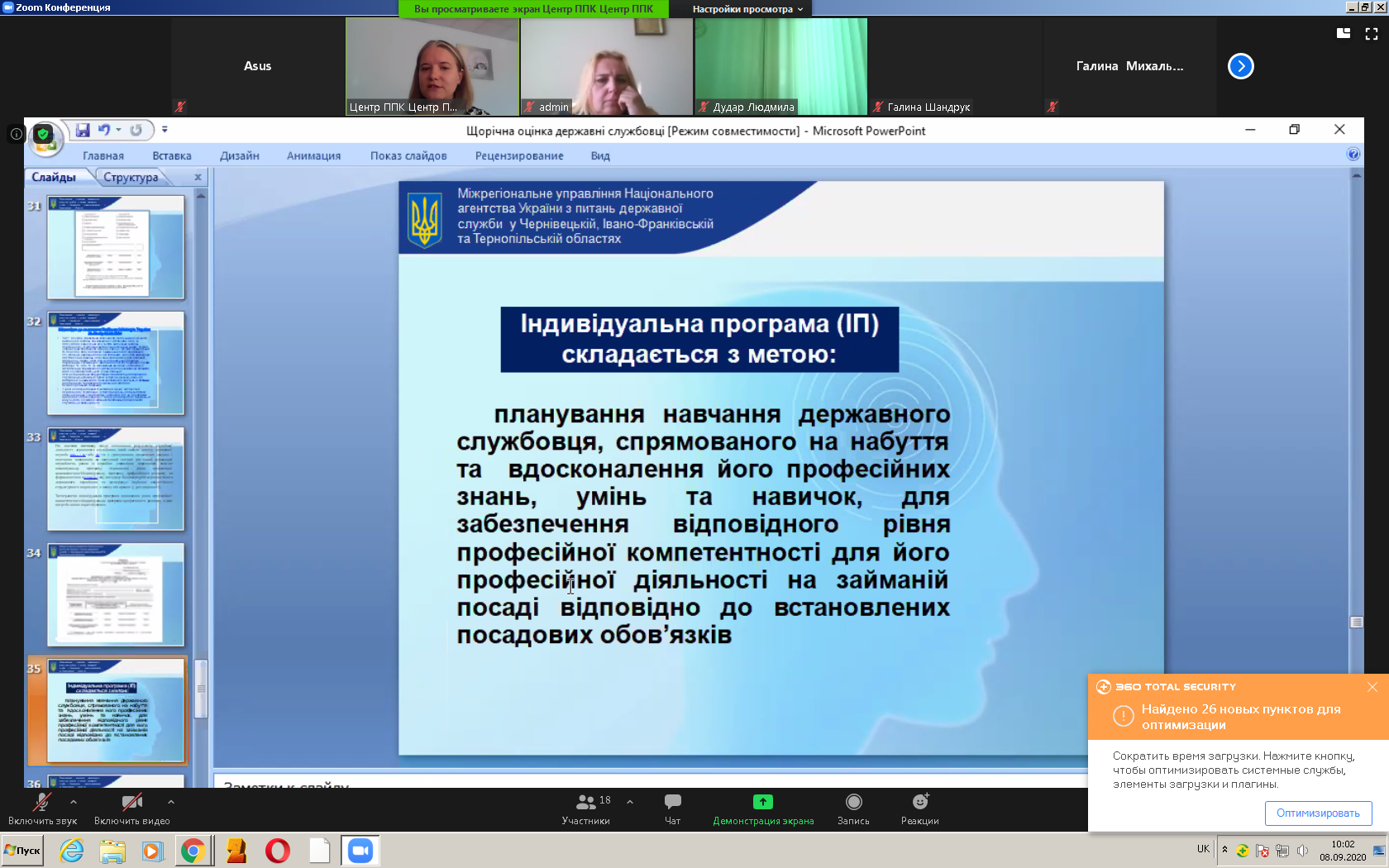Click UK language indicator in tray
This screenshot has height=868, width=1389.
(1203, 849)
